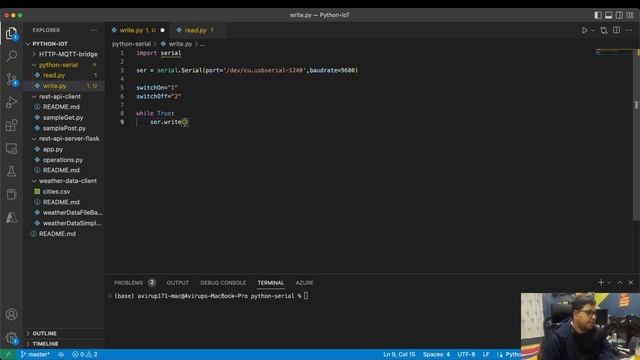Viewport: 640px width, 360px height.
Task: Toggle the primary side bar layout icon
Action: (598, 15)
